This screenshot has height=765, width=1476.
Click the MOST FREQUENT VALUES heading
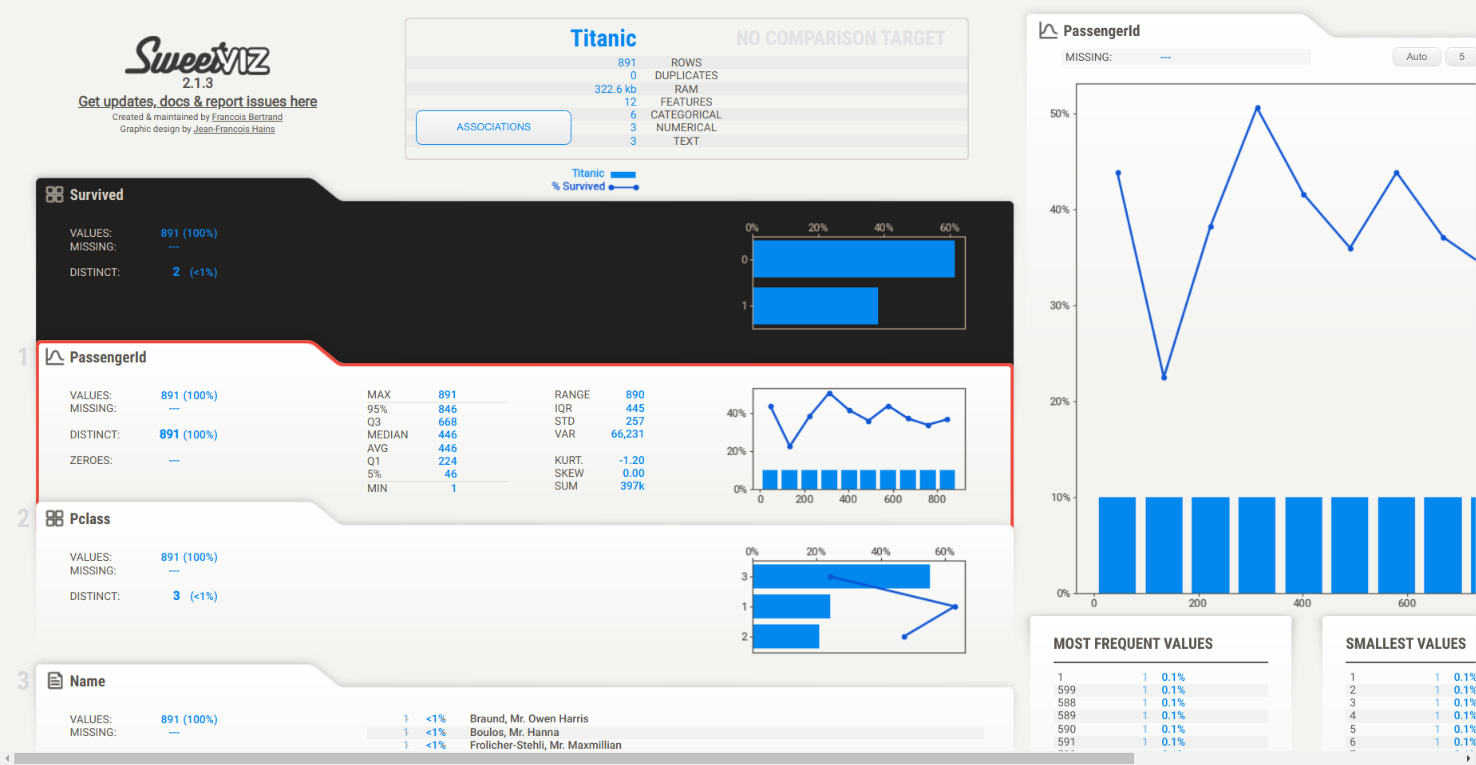coord(1133,644)
